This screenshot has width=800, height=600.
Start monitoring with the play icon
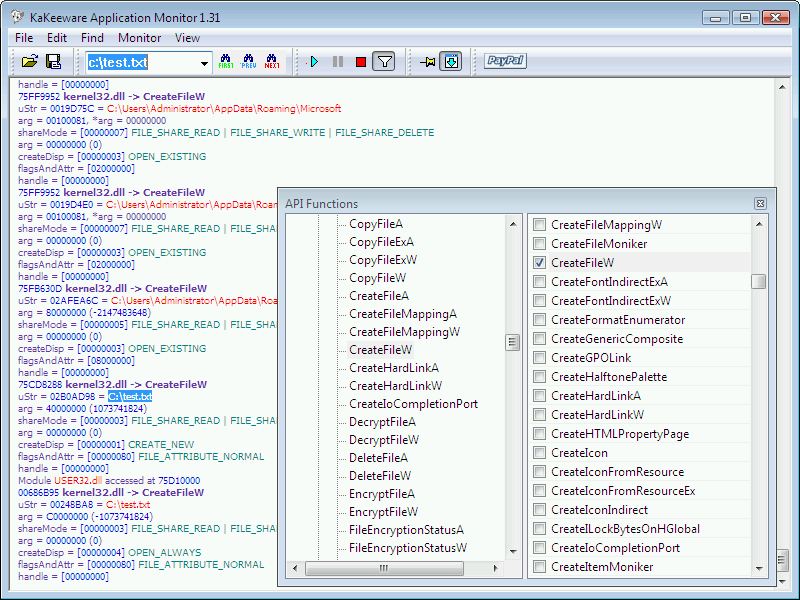click(x=314, y=62)
